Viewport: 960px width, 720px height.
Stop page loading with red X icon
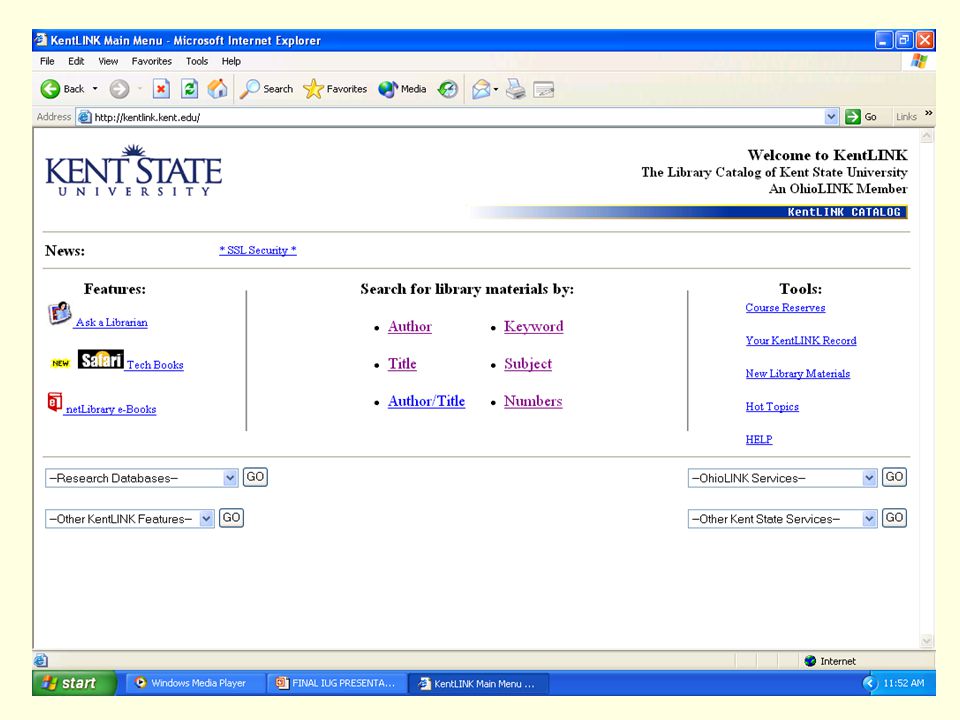(x=161, y=89)
